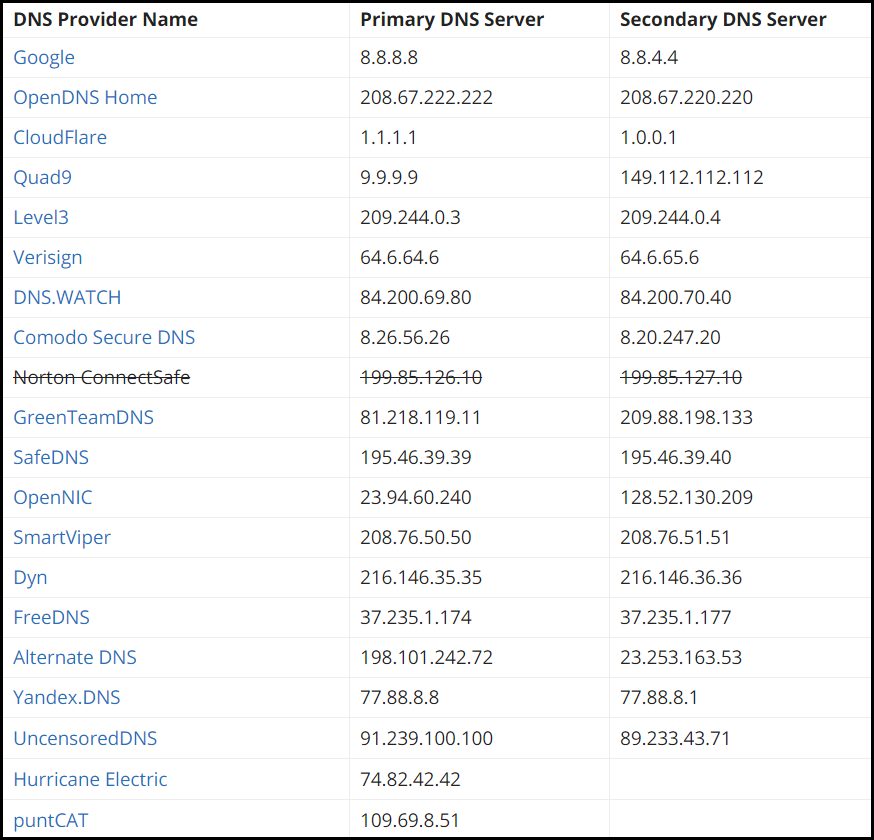Click Quad9 secondary address 149.112.112.112
This screenshot has width=874, height=840.
(692, 178)
